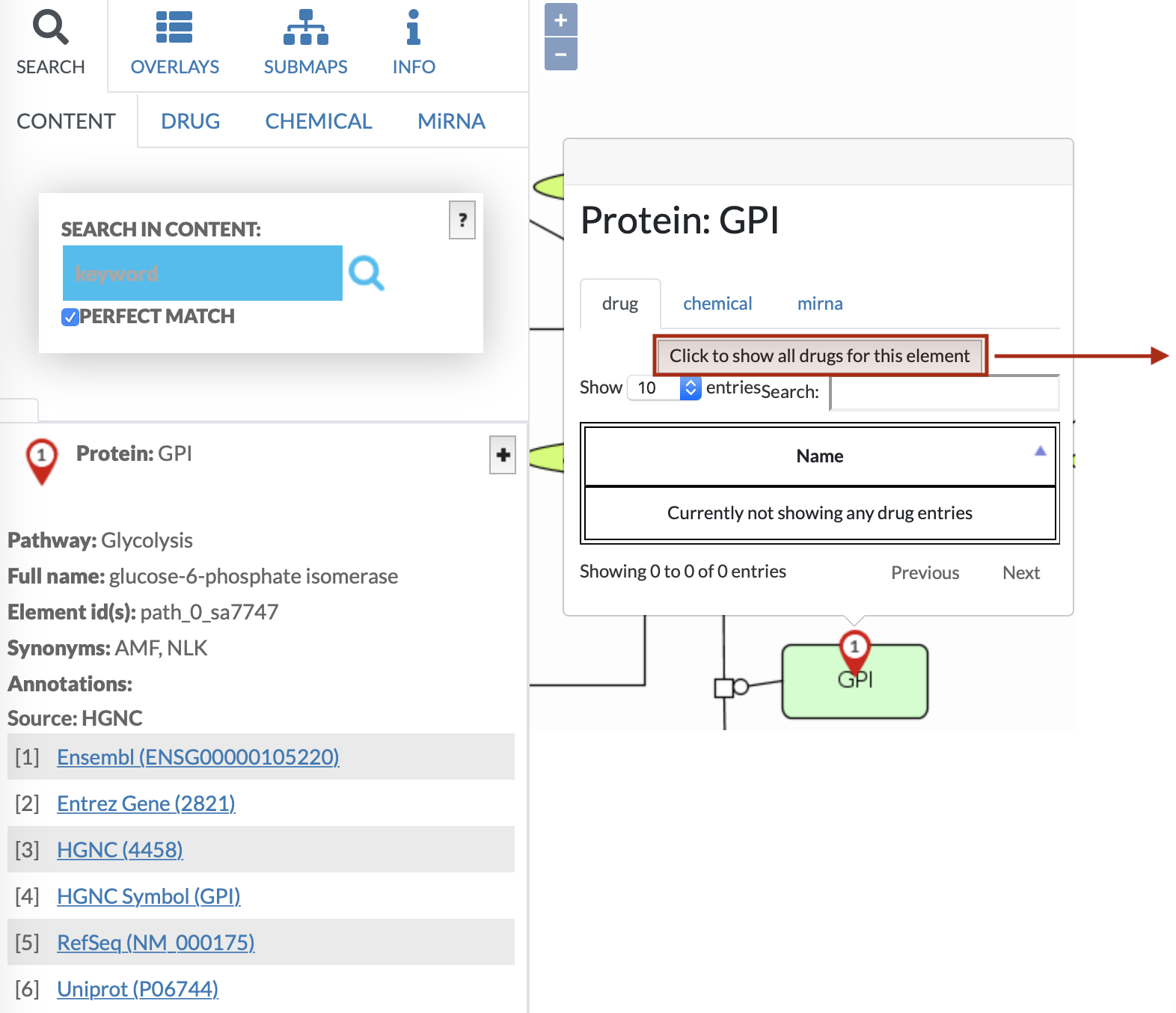This screenshot has height=1013, width=1176.
Task: Open the Overlays panel icon
Action: point(174,28)
